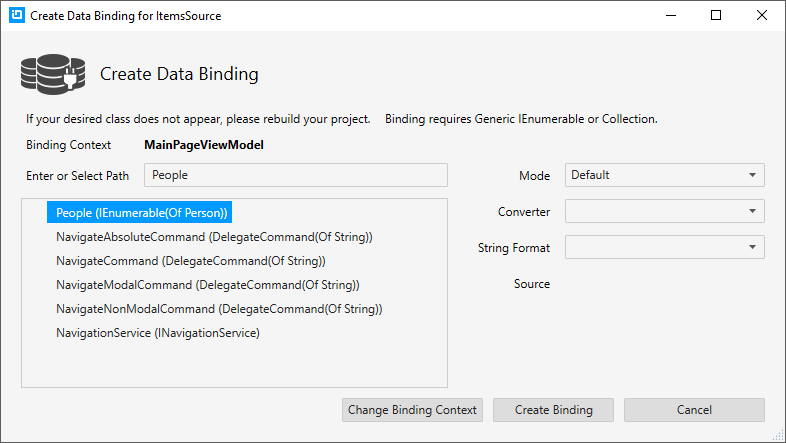Click the Create Binding button
The height and width of the screenshot is (443, 786).
click(553, 410)
